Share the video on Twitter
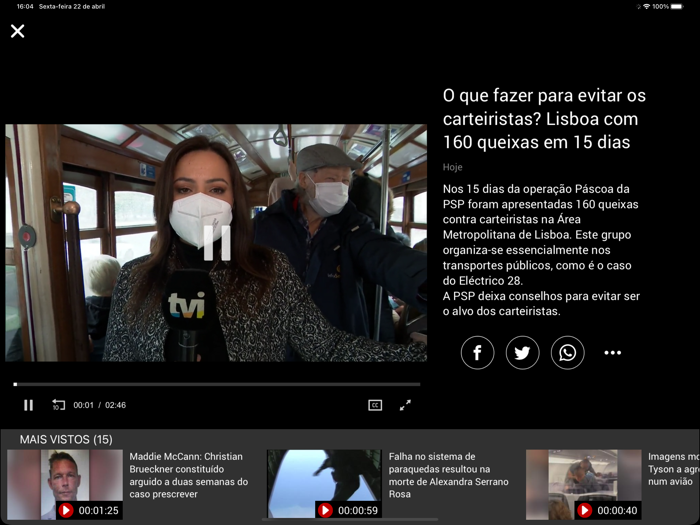 pyautogui.click(x=522, y=353)
